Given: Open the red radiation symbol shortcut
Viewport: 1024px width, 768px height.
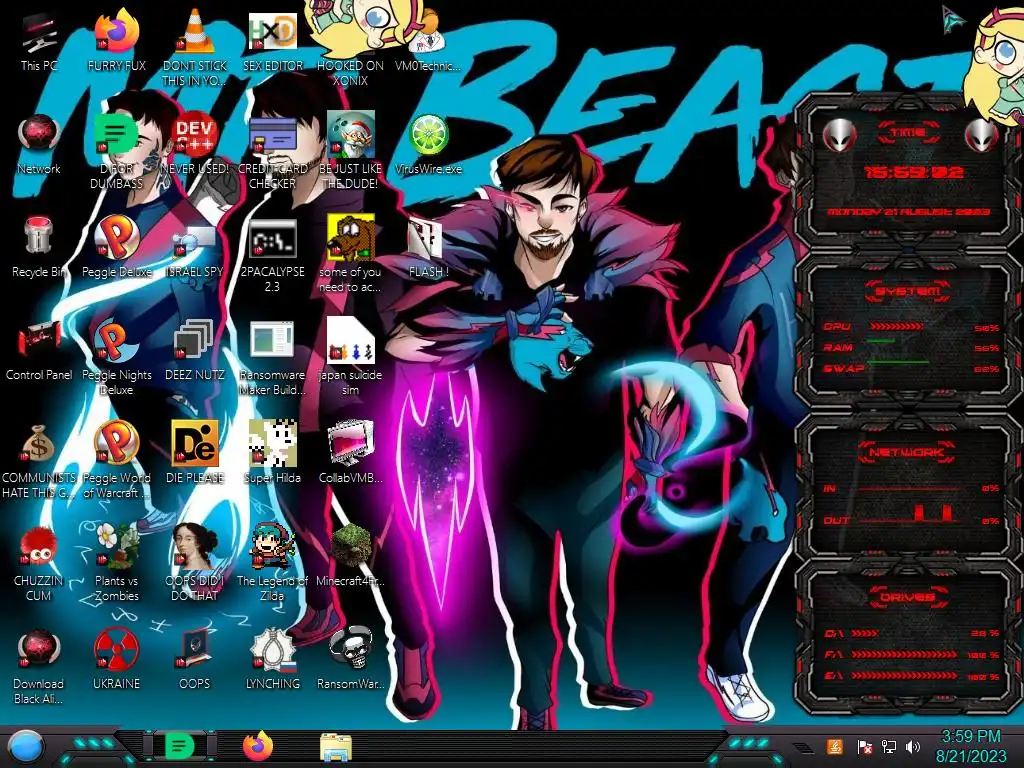Looking at the screenshot, I should pyautogui.click(x=116, y=660).
